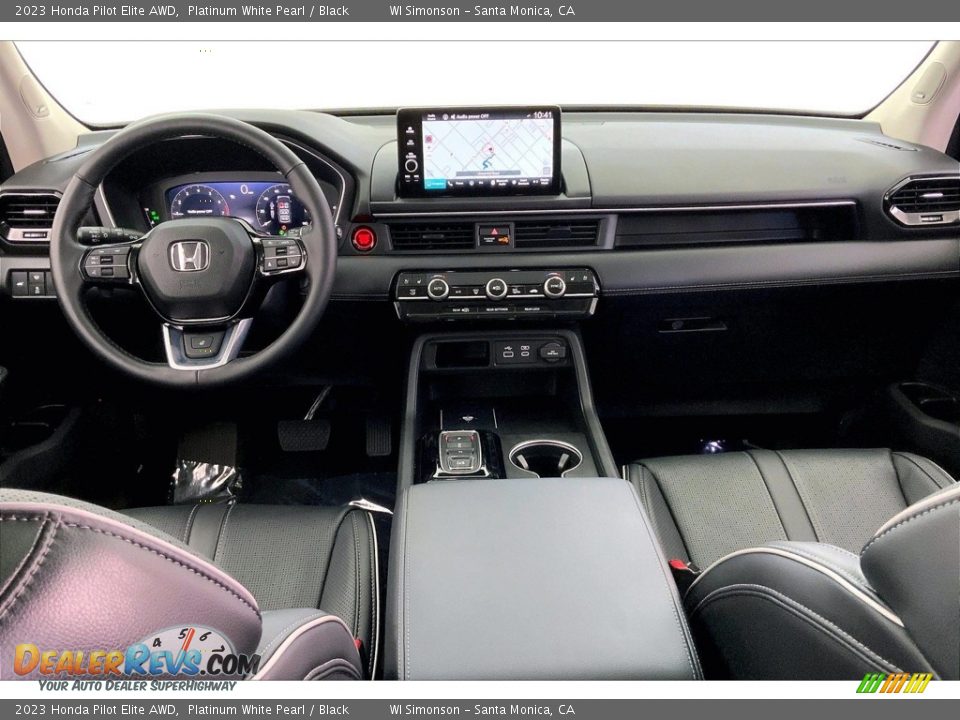Click the tachometer gauge in the instrument cluster
Screen dimensions: 960x720
[x=200, y=202]
